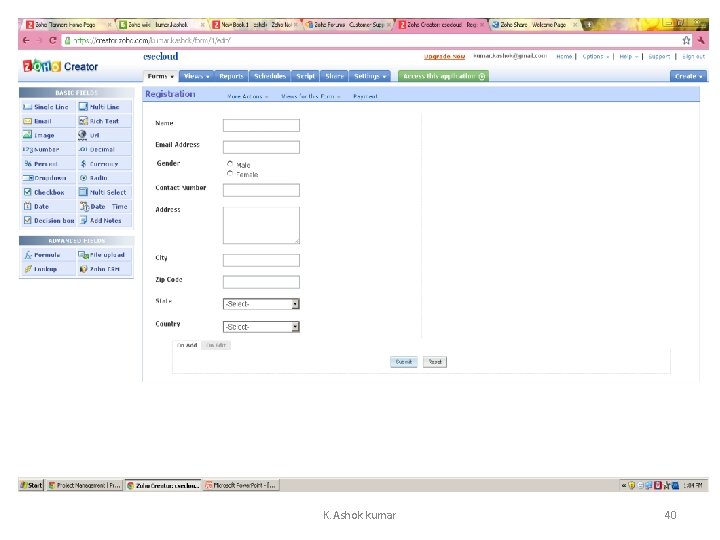Screen dimensions: 720x540
Task: Add a Lookup advanced field
Action: point(48,269)
